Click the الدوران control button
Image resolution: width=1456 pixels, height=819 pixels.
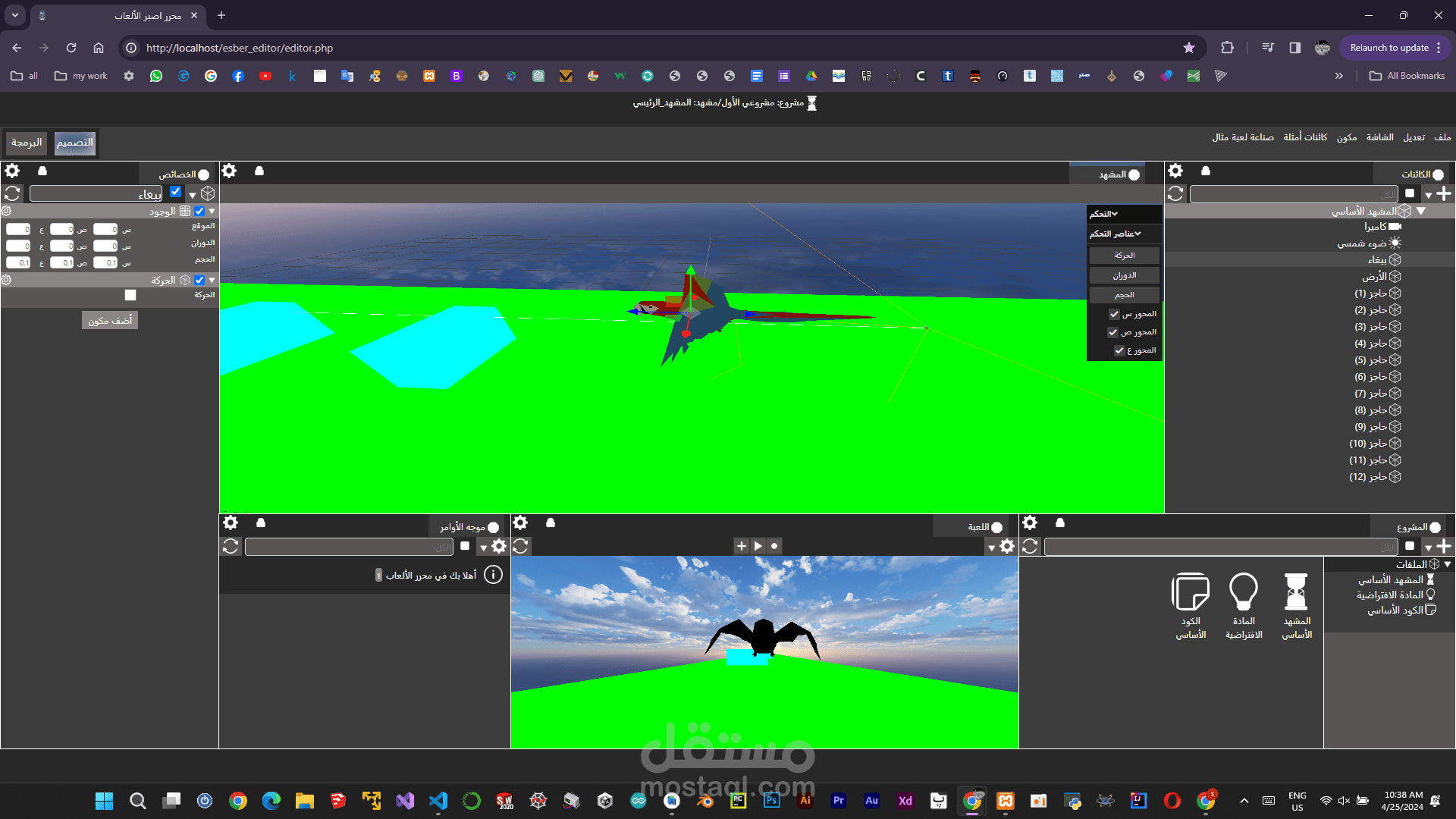pos(1124,275)
